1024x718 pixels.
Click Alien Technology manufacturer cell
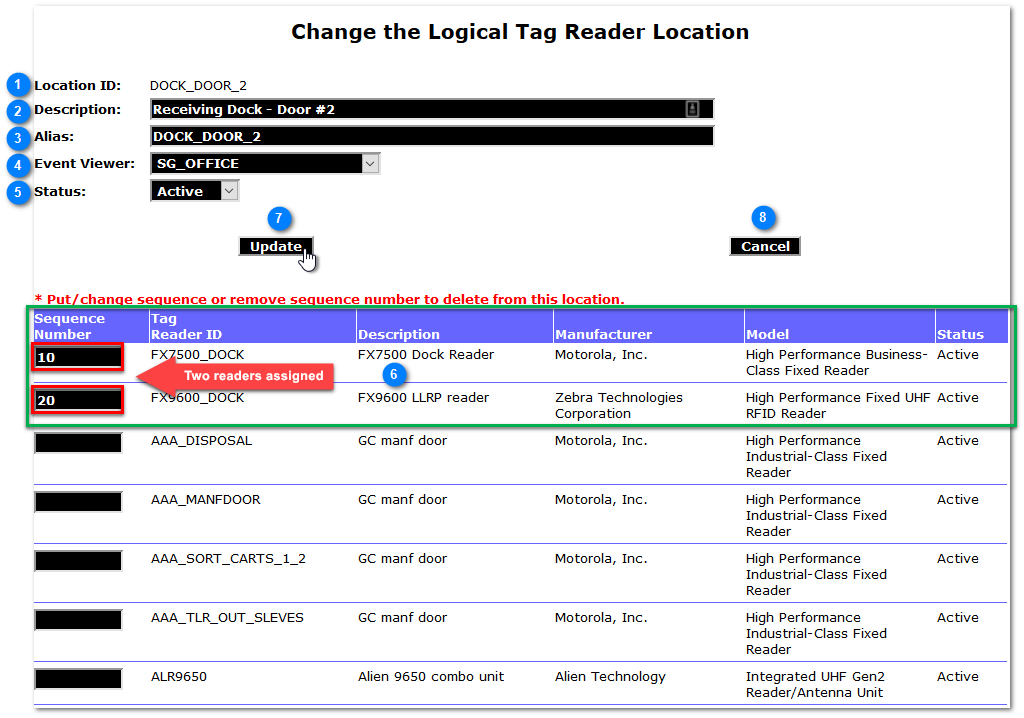(x=610, y=677)
